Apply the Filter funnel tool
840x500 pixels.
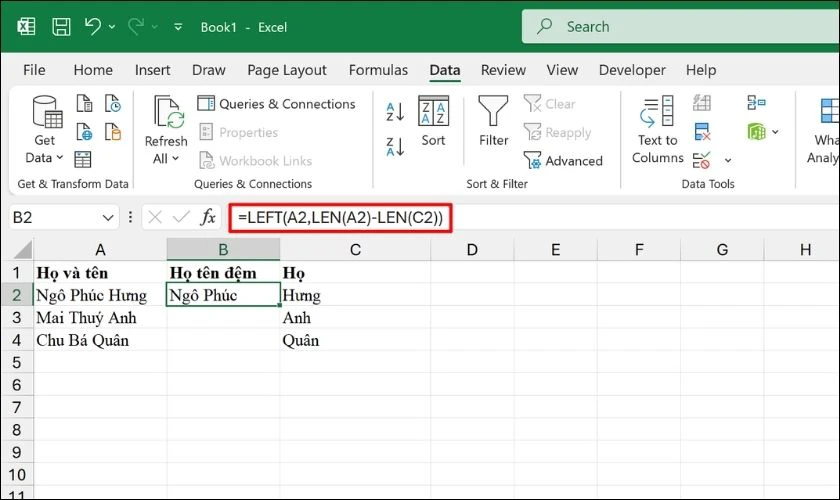493,121
